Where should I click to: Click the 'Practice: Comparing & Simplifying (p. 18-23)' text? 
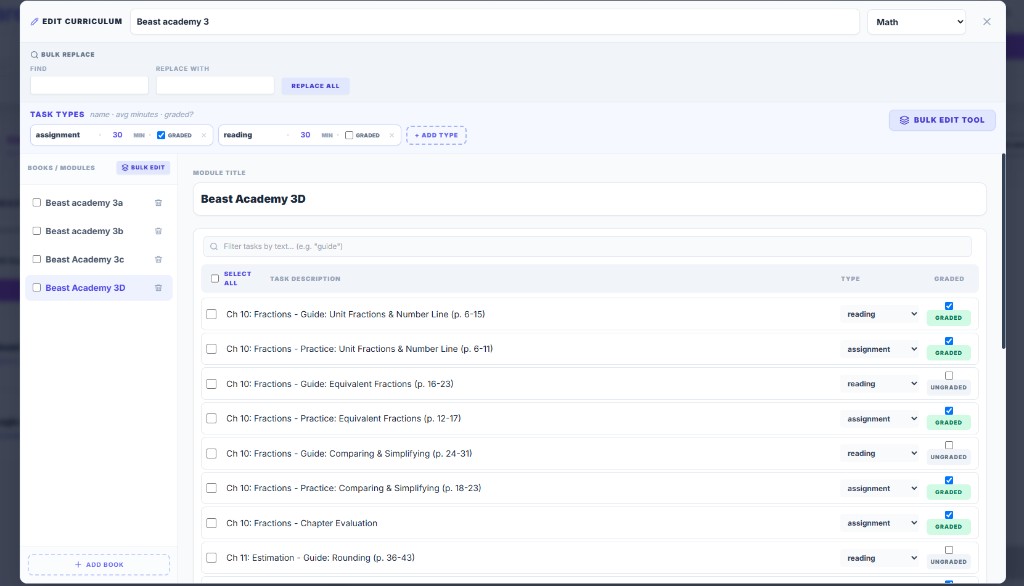391,488
